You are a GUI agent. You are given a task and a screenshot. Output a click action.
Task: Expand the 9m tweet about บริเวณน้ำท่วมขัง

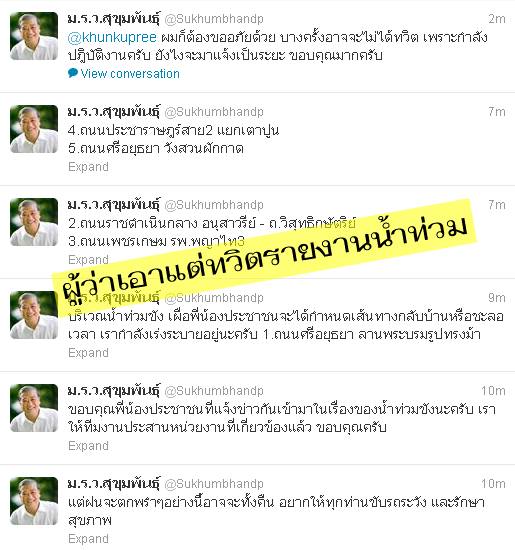88,353
